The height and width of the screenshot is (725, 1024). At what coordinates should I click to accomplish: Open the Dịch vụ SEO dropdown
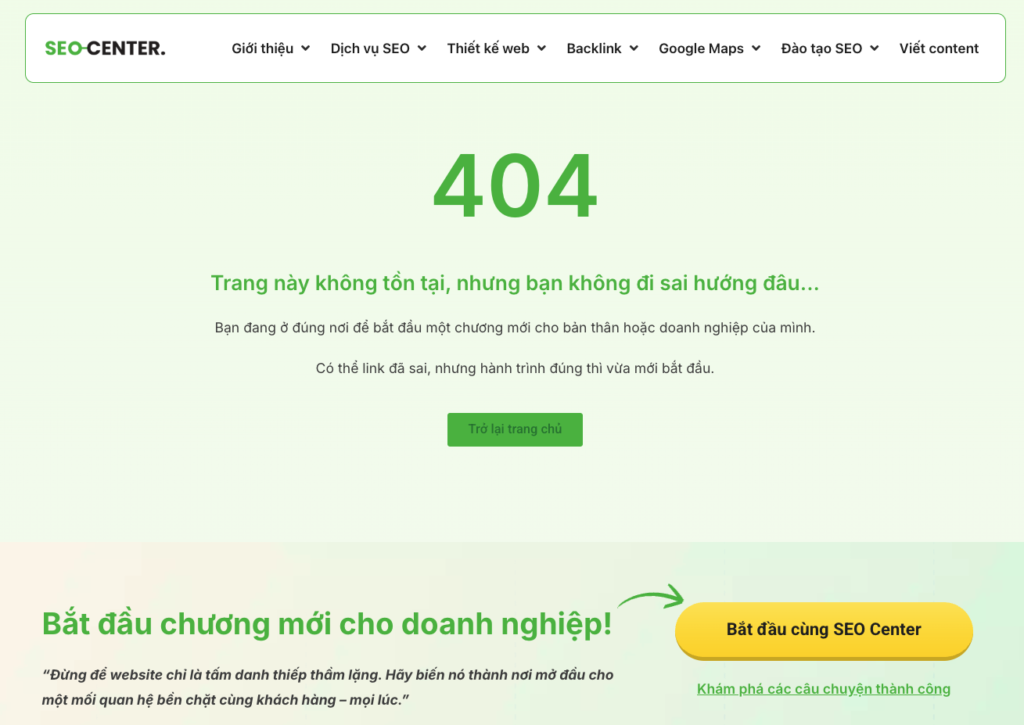coord(421,48)
